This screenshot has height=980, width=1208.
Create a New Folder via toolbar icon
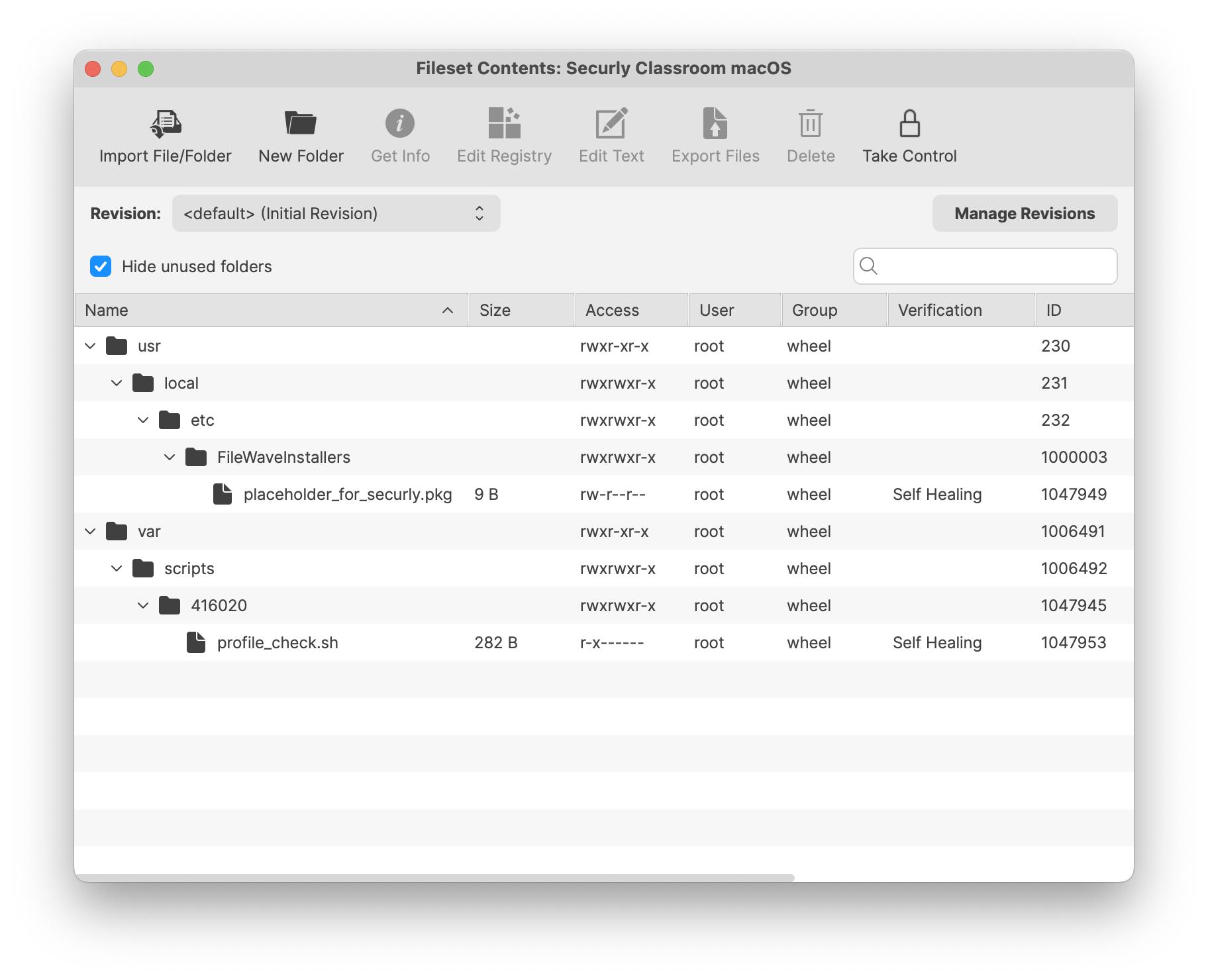pyautogui.click(x=301, y=123)
